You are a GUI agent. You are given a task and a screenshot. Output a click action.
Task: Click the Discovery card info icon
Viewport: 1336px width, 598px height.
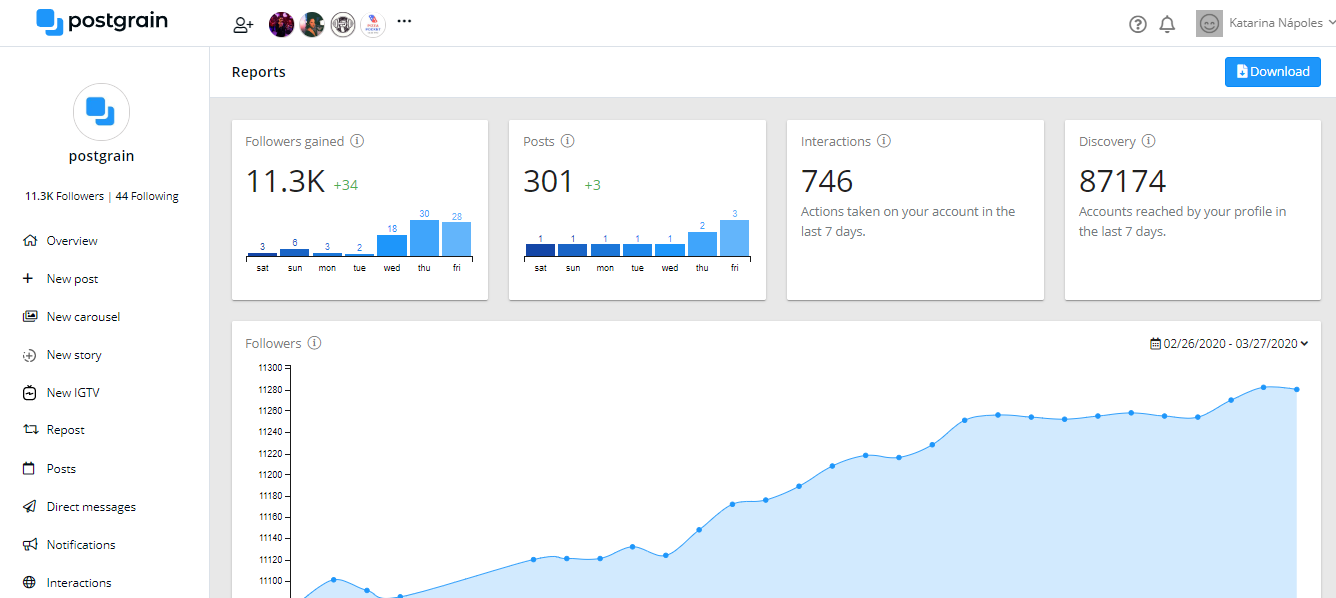[x=1149, y=141]
